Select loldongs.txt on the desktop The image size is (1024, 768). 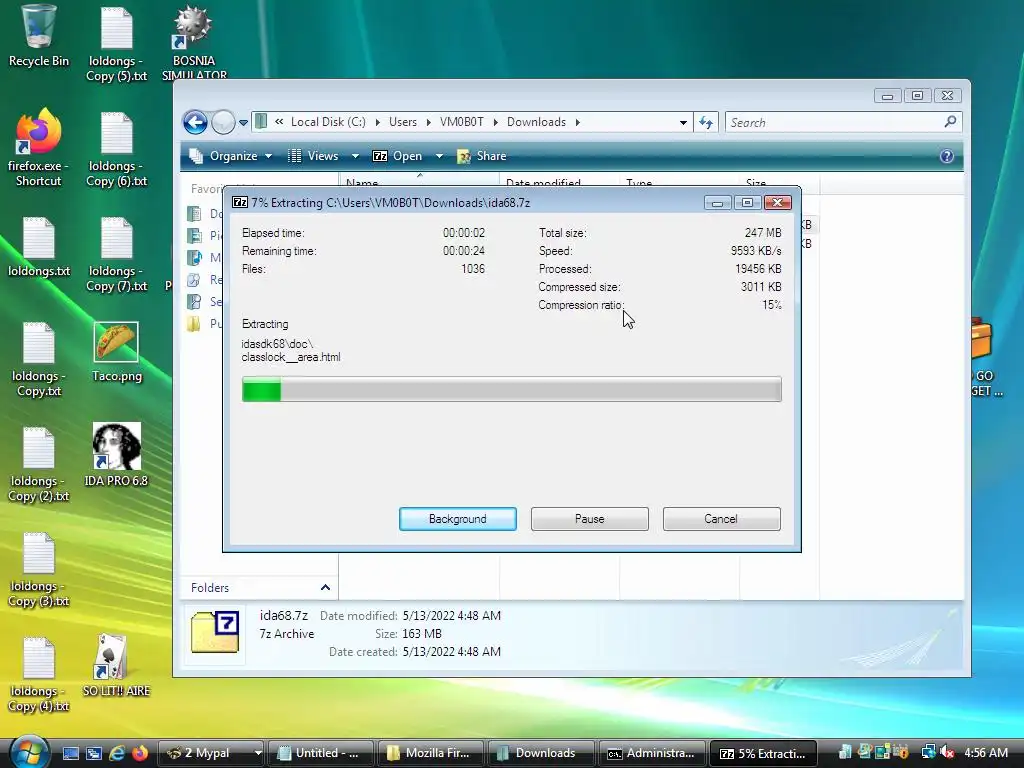click(x=39, y=248)
